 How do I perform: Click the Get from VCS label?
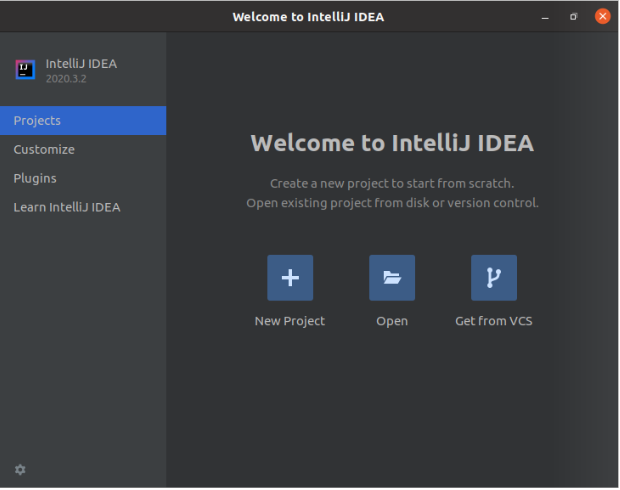coord(494,321)
